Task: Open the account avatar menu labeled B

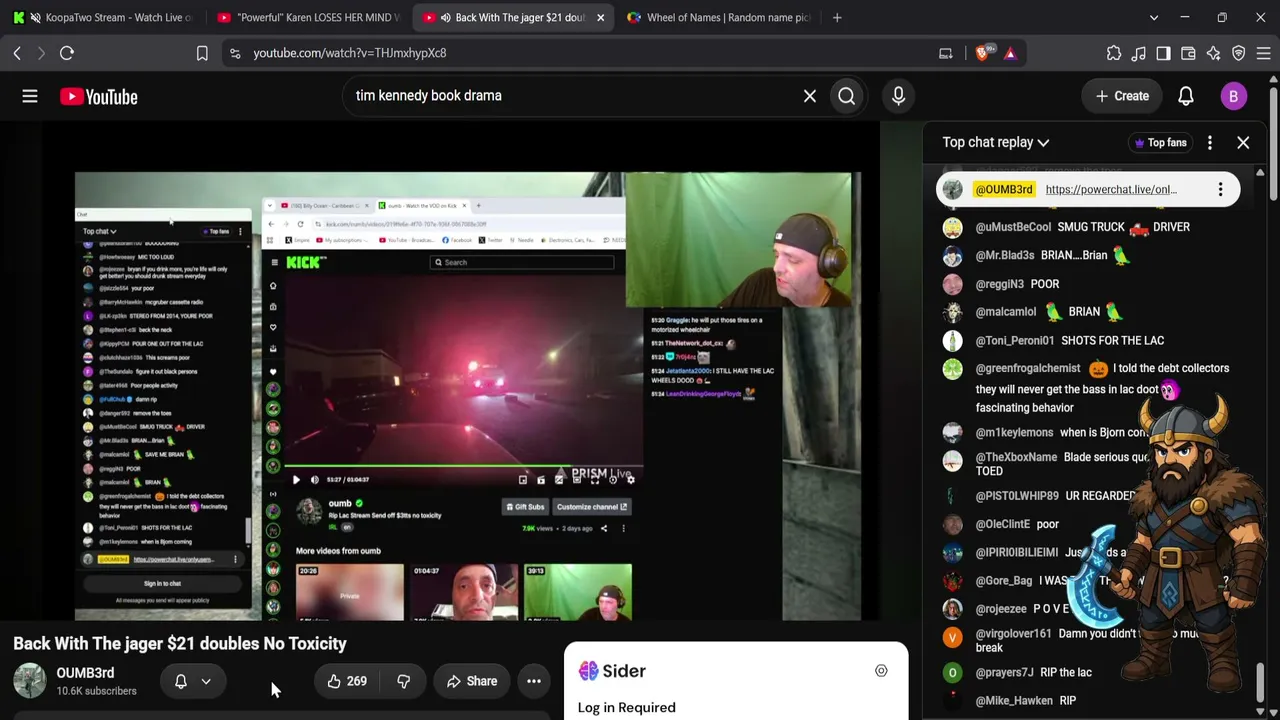Action: pos(1233,96)
